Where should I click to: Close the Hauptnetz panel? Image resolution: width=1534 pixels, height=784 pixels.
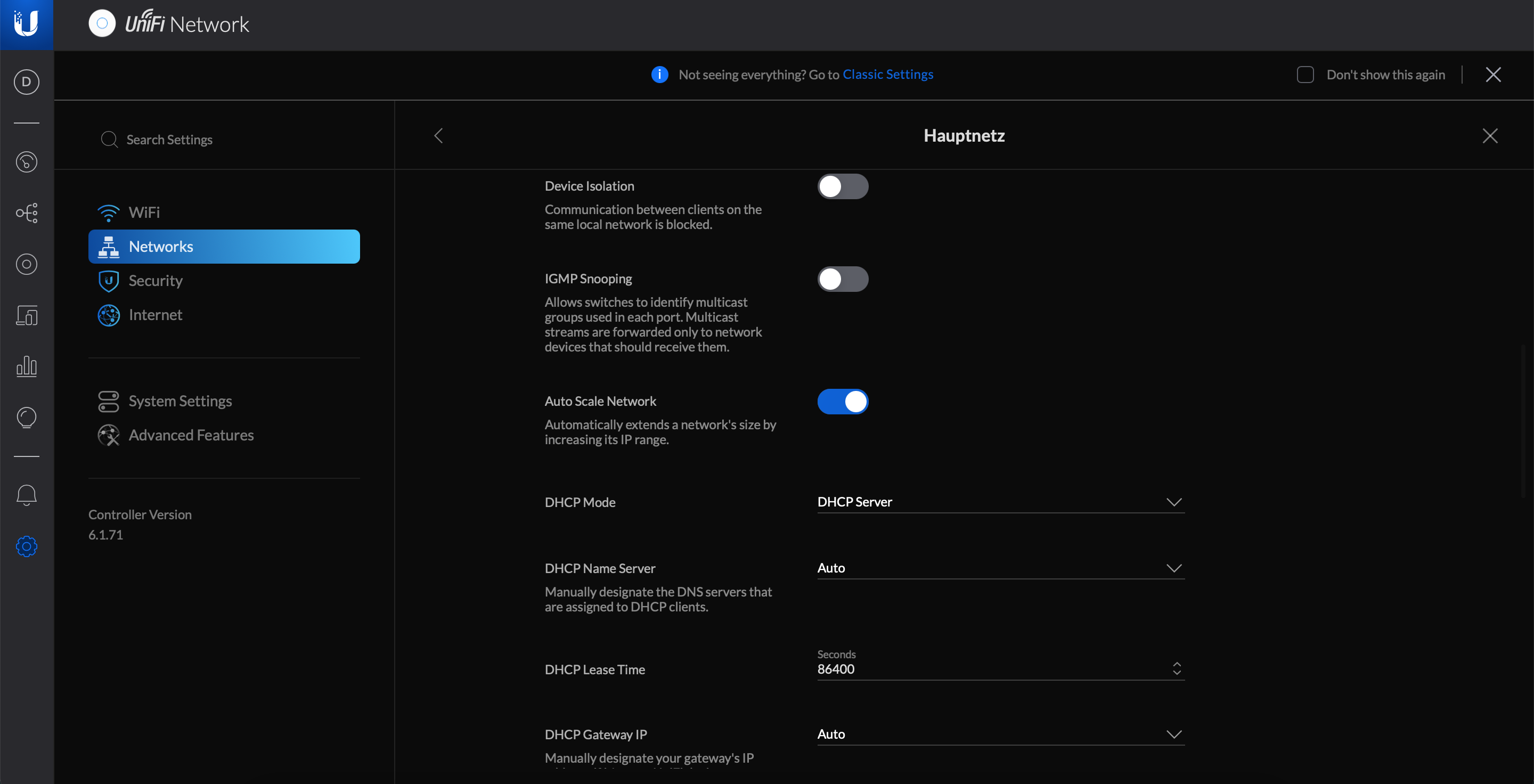pyautogui.click(x=1489, y=136)
